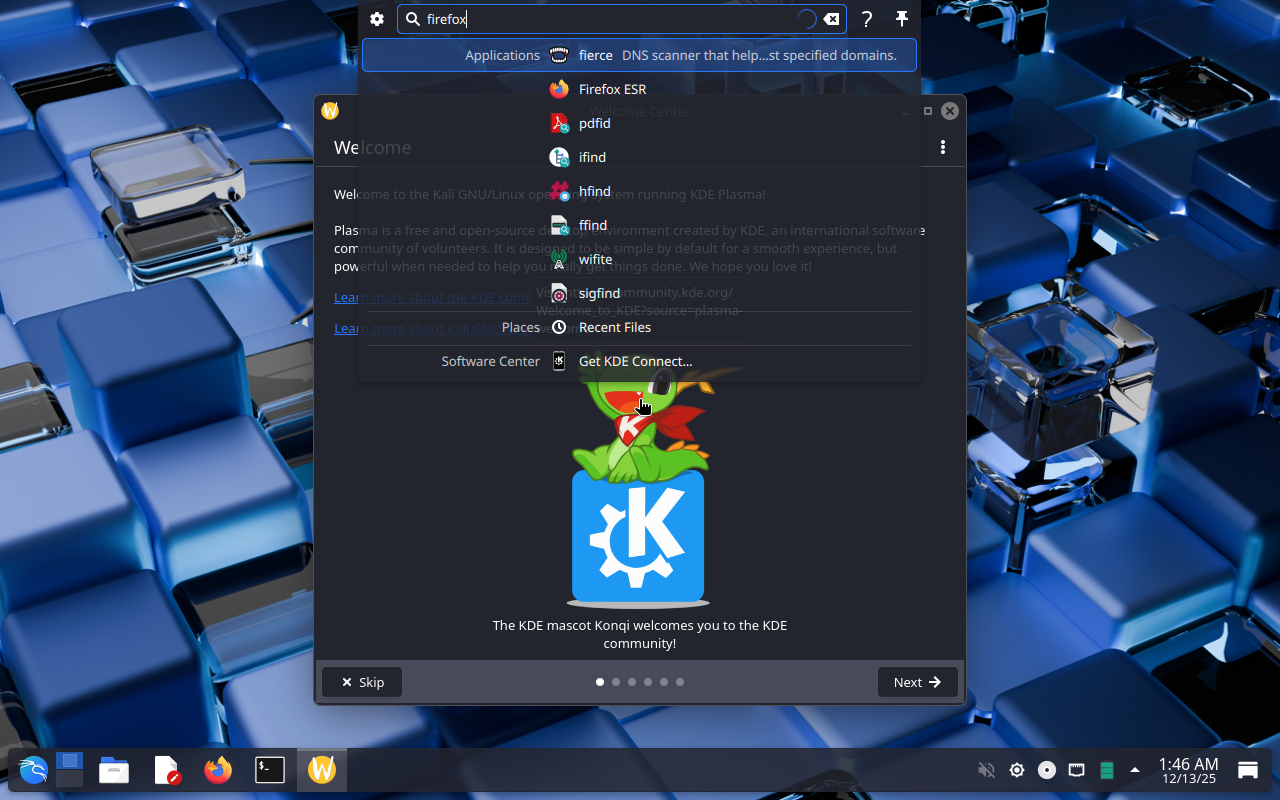Launch Firefox ESR from search results
The image size is (1280, 800).
pyautogui.click(x=612, y=89)
